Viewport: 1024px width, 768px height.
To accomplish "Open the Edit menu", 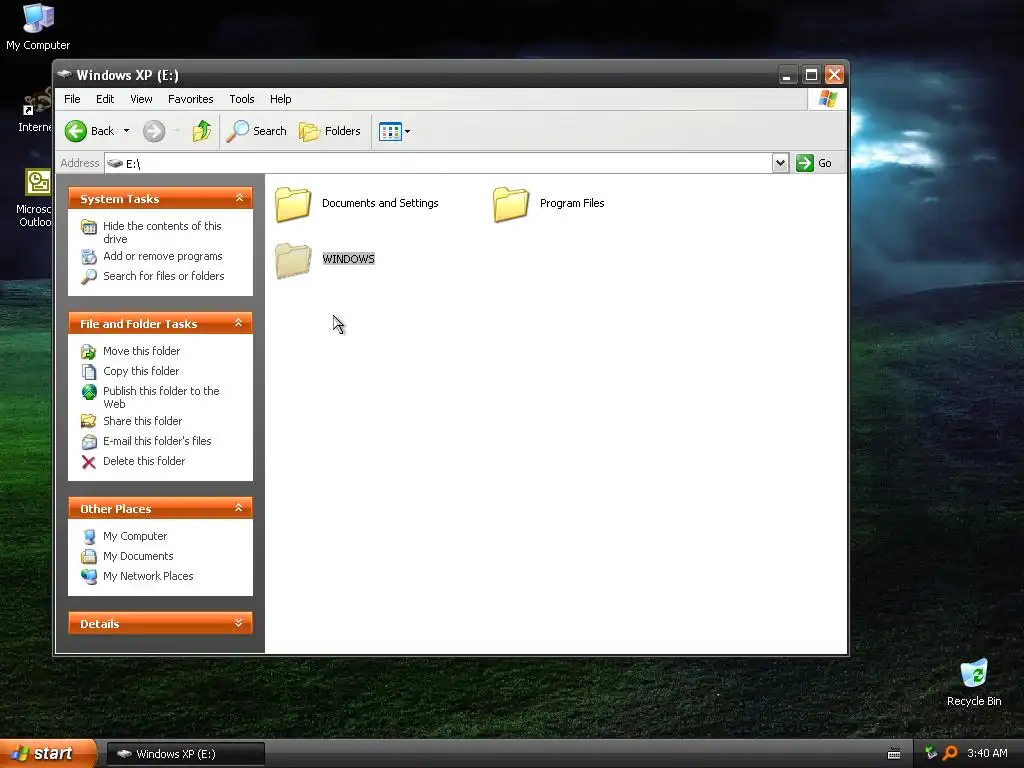I will (x=105, y=99).
